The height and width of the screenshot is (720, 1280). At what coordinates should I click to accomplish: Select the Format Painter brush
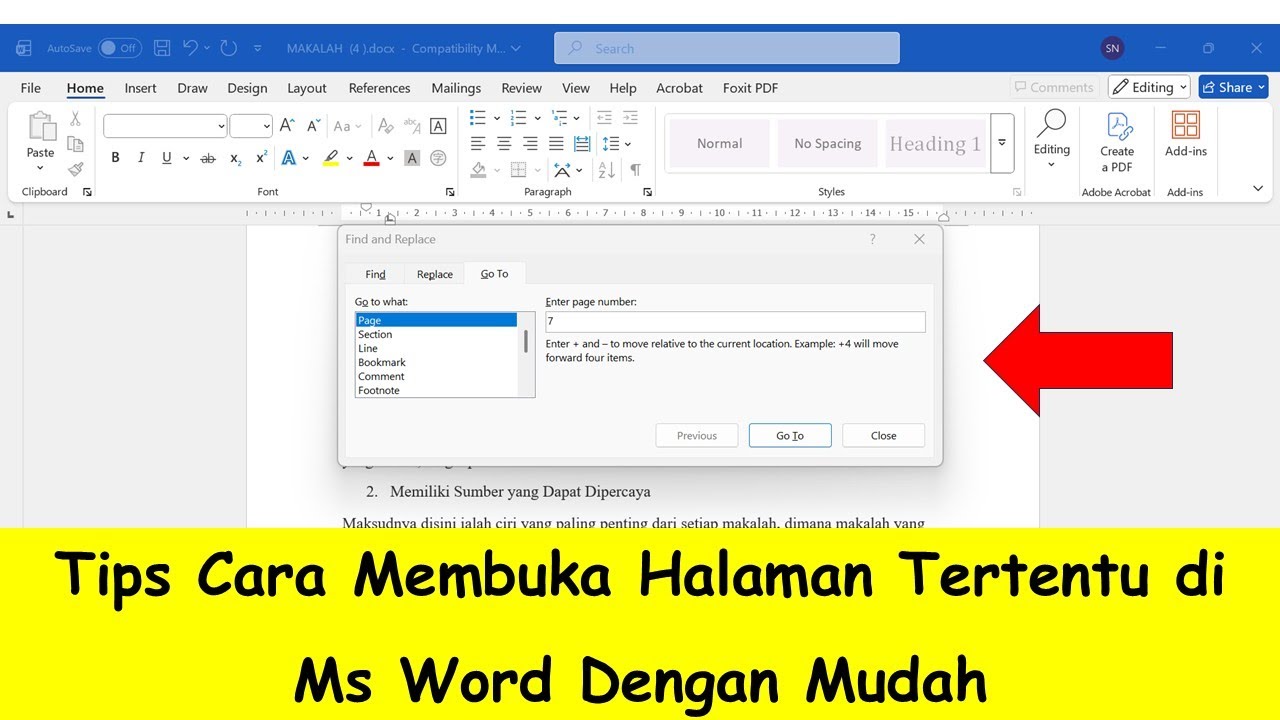tap(75, 169)
